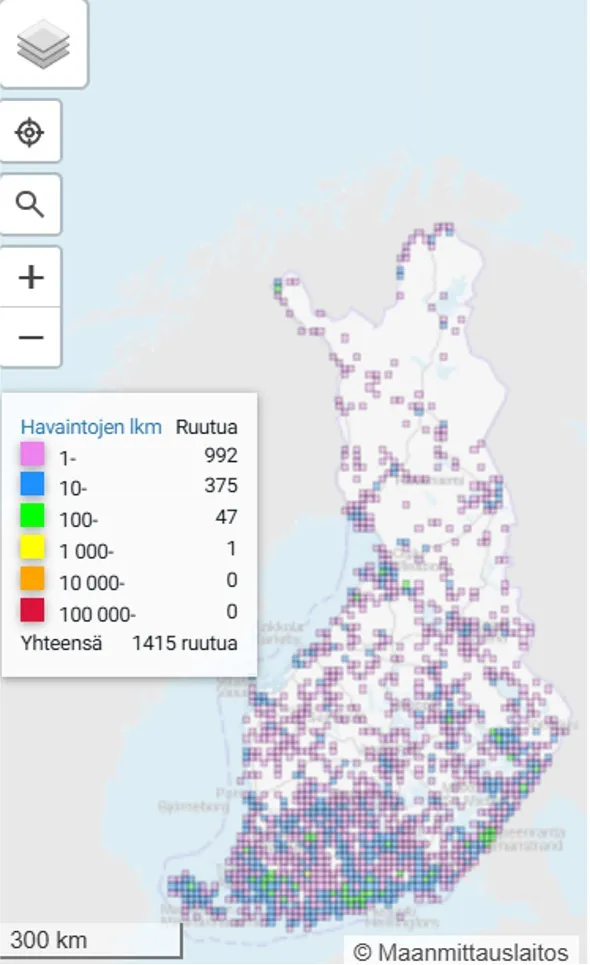
Task: Click the 100 000- legend label
Action: pos(98,614)
